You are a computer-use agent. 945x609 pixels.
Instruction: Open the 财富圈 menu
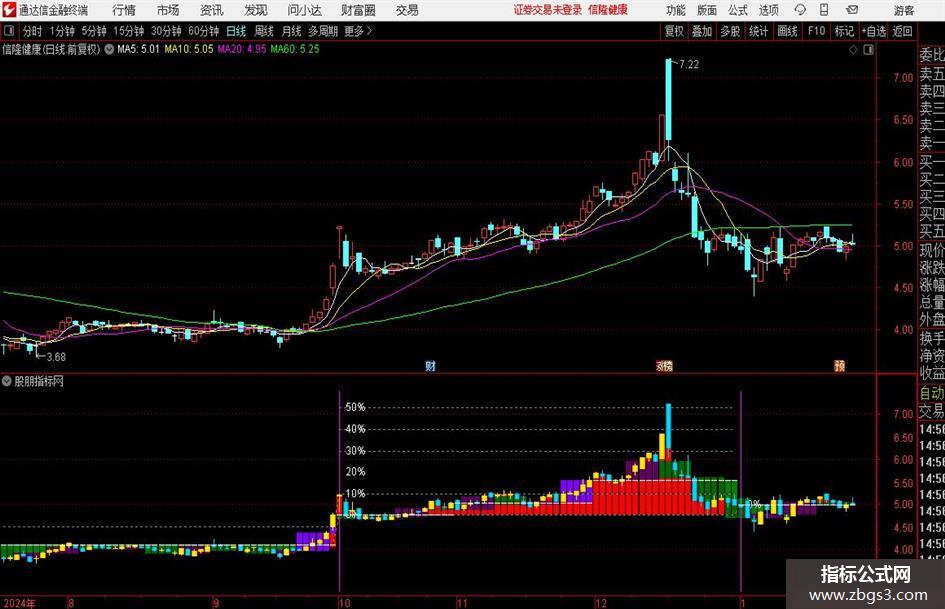pos(358,10)
